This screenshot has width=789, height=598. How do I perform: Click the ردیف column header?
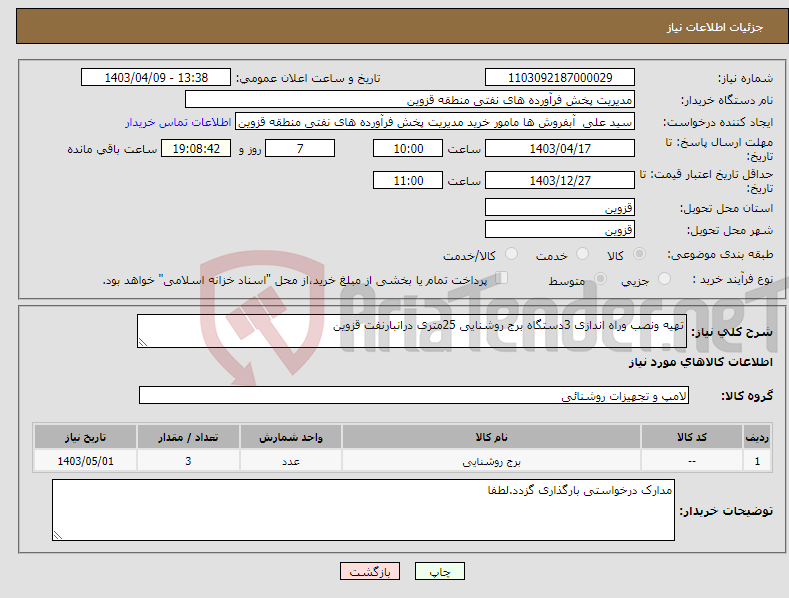pyautogui.click(x=757, y=437)
